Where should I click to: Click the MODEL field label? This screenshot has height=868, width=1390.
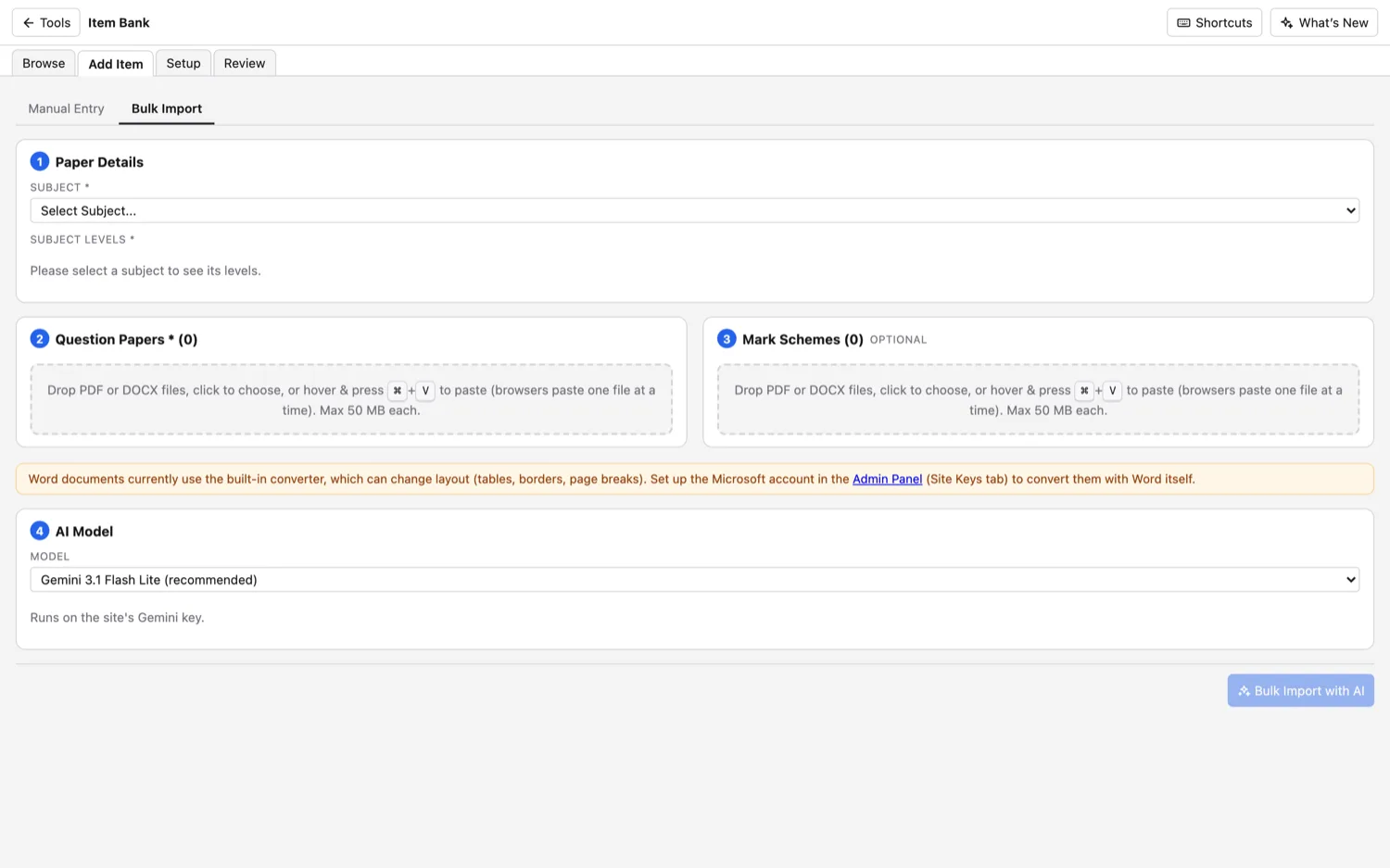(50, 557)
